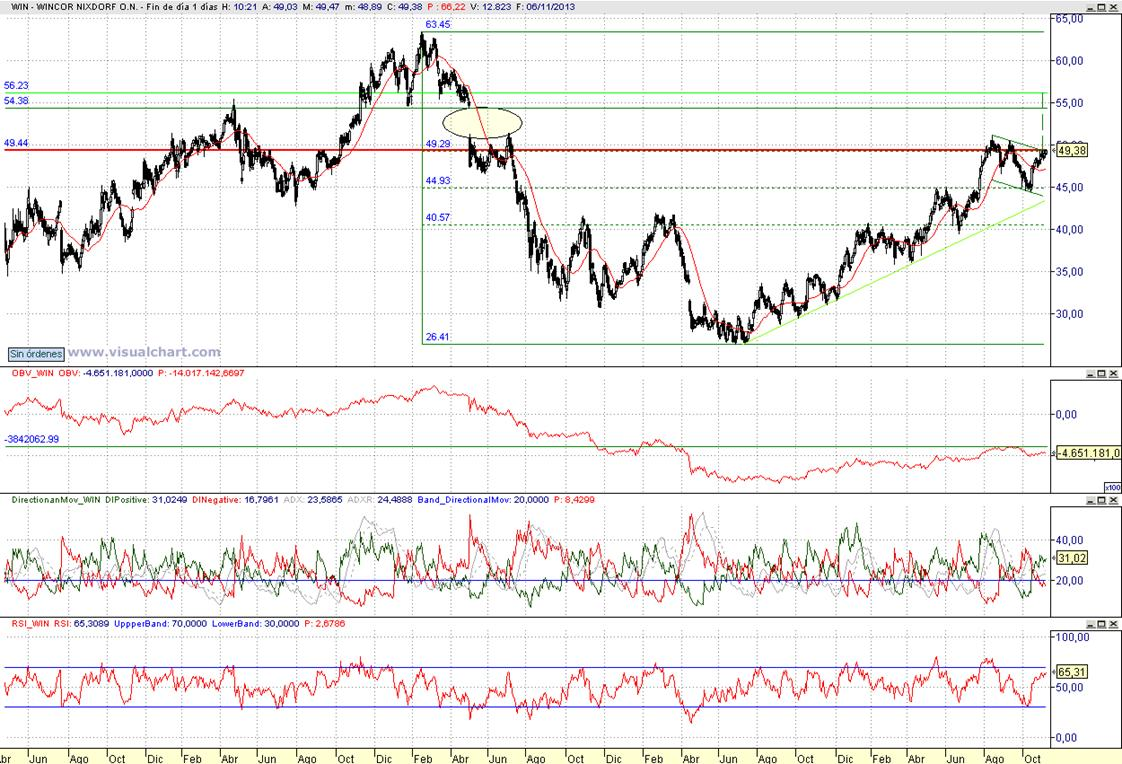Minimize the RSI_WIN indicator panel
This screenshot has height=764, width=1122.
(1091, 624)
